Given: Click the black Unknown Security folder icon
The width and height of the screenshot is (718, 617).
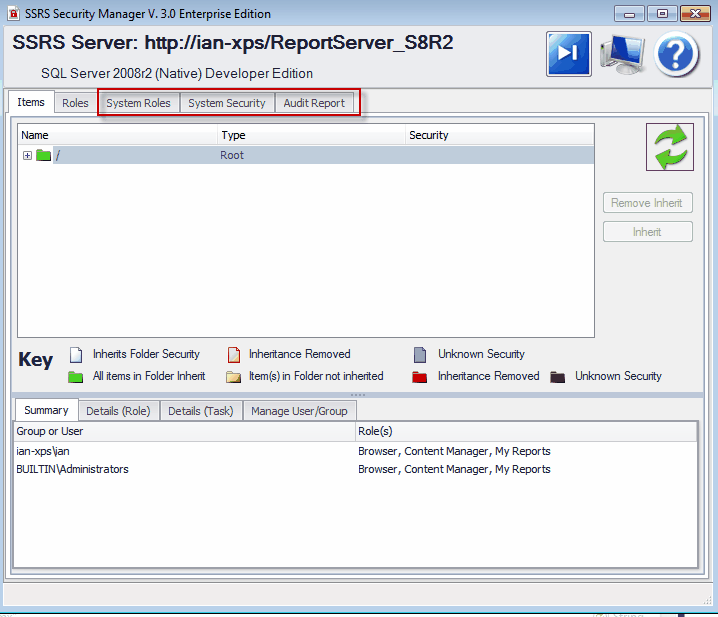Looking at the screenshot, I should coord(557,377).
